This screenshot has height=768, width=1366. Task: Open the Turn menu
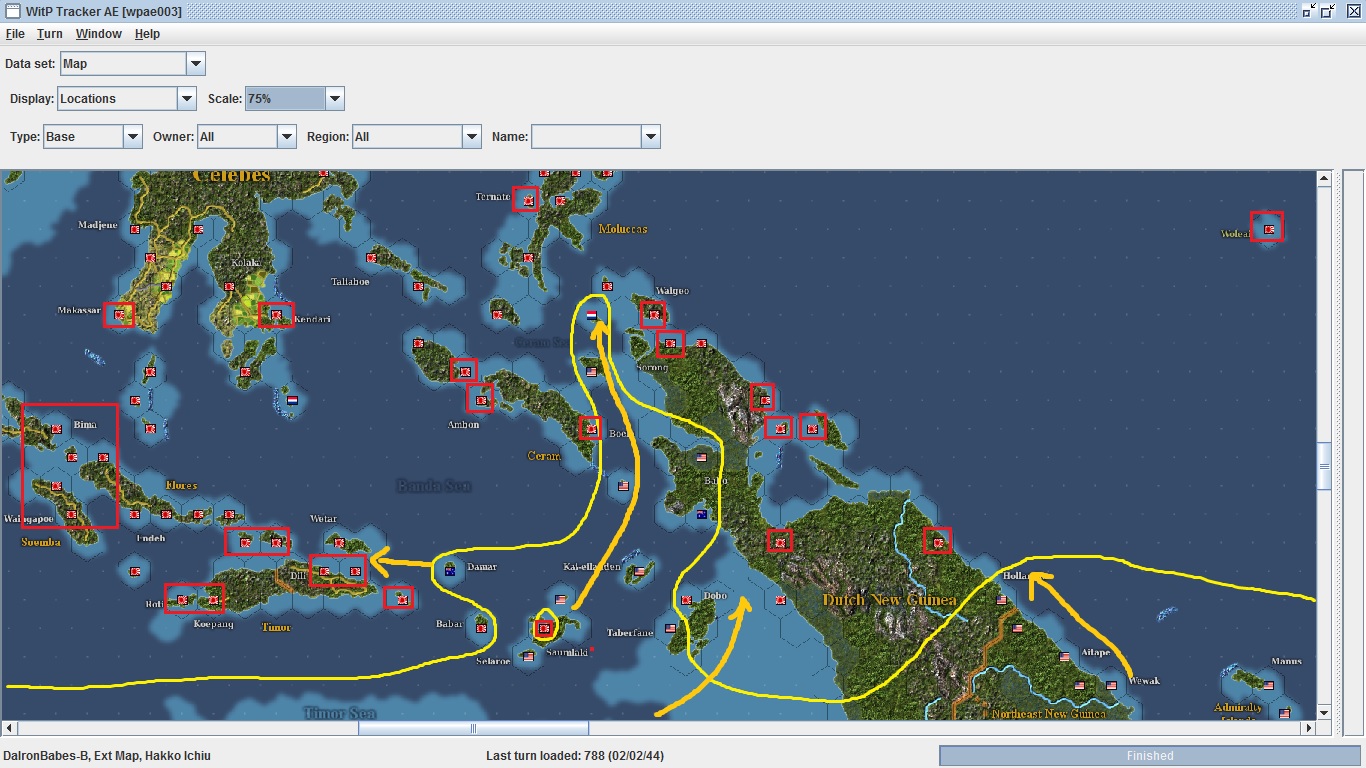pyautogui.click(x=49, y=34)
